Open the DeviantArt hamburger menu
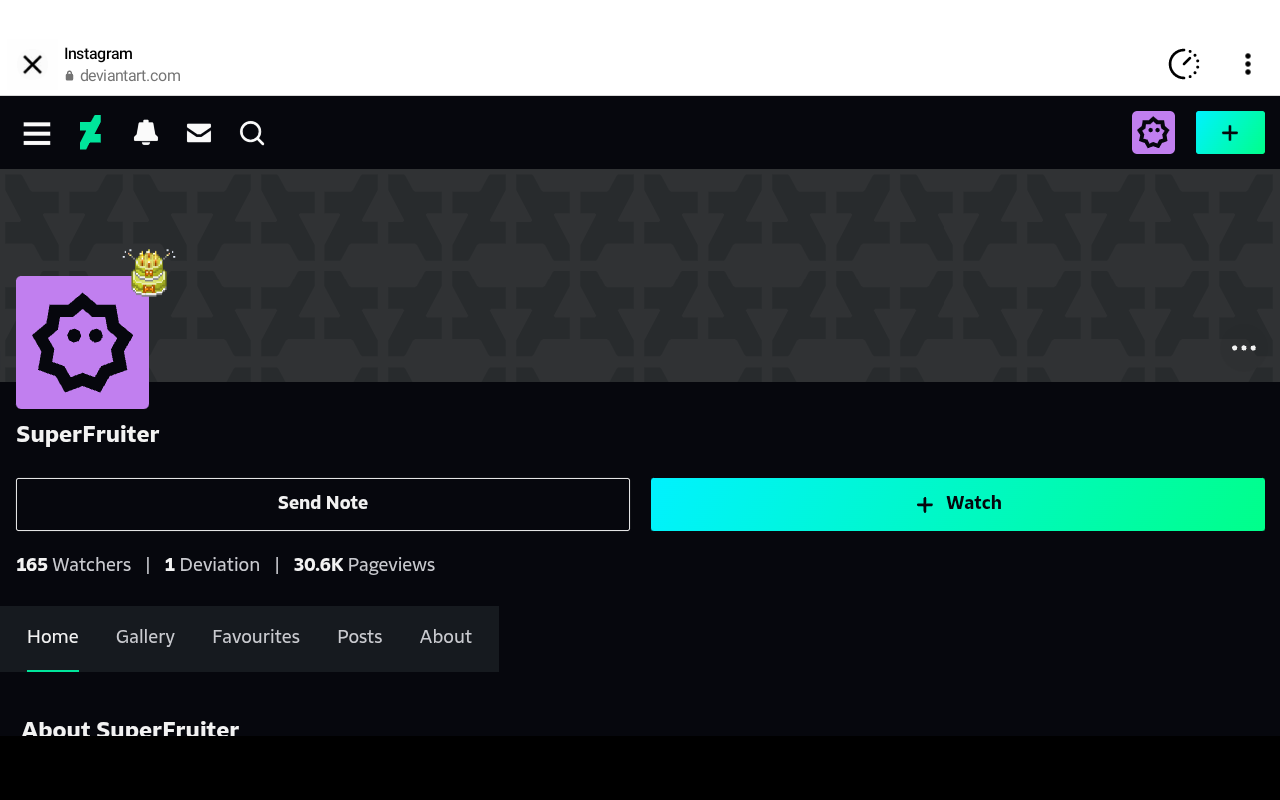1280x800 pixels. click(x=37, y=133)
